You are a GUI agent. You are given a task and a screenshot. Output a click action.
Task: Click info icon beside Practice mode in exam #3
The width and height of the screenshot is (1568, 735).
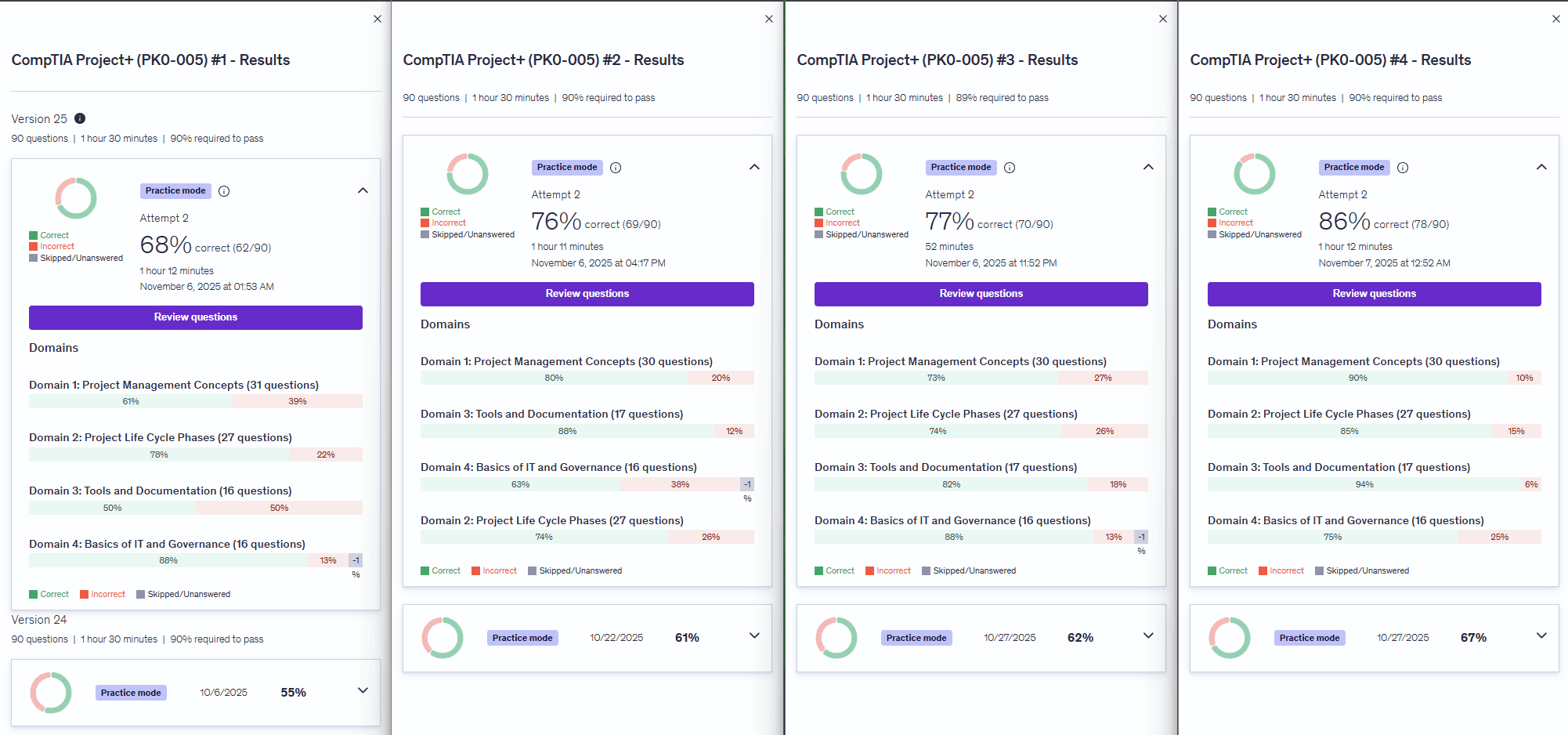coord(1010,168)
